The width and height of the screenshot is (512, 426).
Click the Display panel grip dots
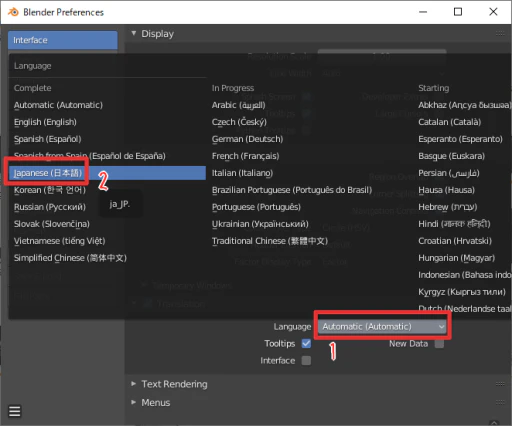click(500, 33)
